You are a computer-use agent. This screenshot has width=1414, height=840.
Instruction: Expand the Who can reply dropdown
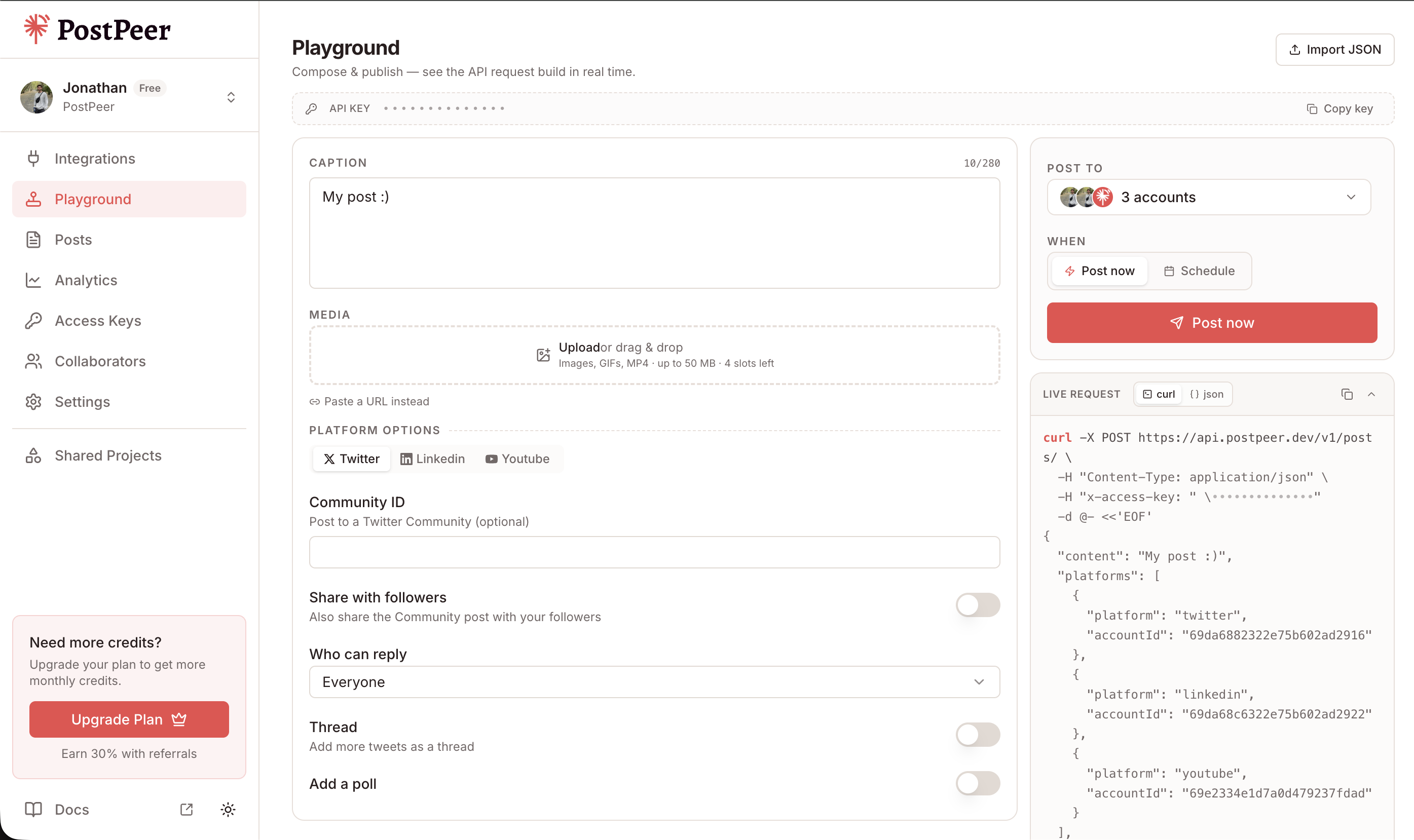(654, 682)
